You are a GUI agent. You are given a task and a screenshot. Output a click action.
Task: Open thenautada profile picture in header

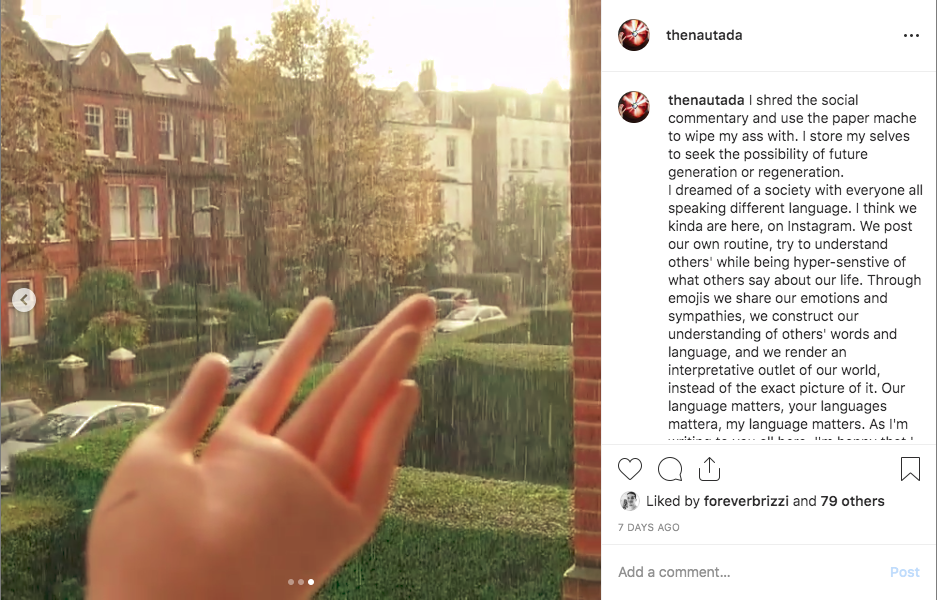coord(633,35)
